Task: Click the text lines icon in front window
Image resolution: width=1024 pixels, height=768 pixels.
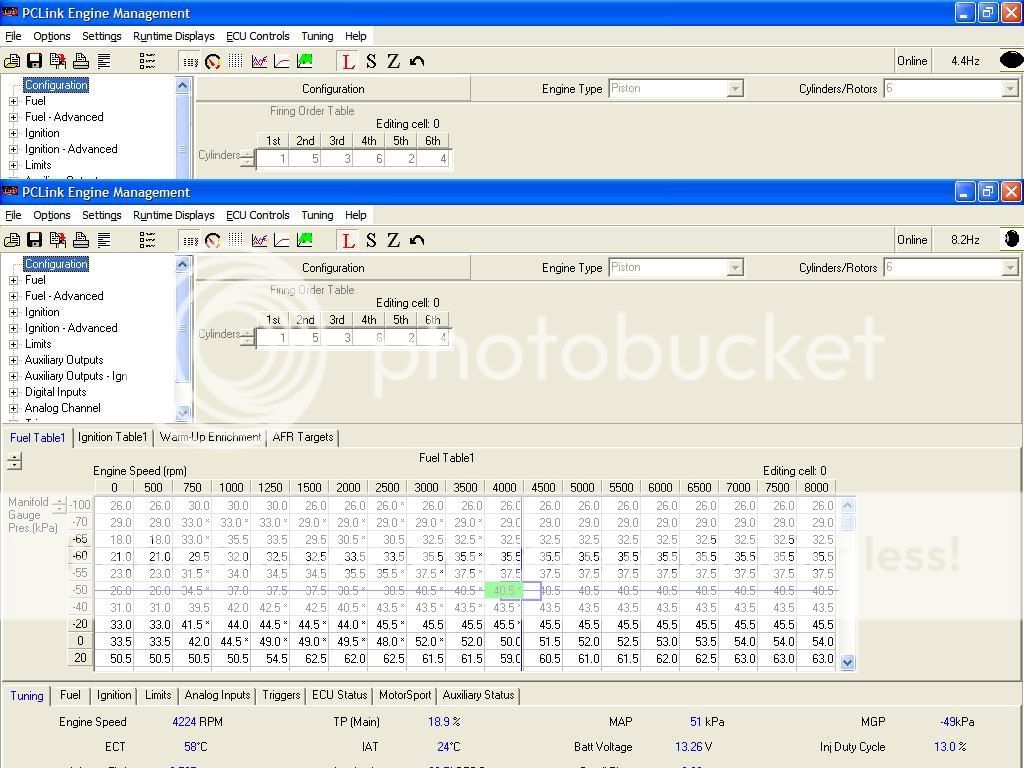Action: [104, 240]
